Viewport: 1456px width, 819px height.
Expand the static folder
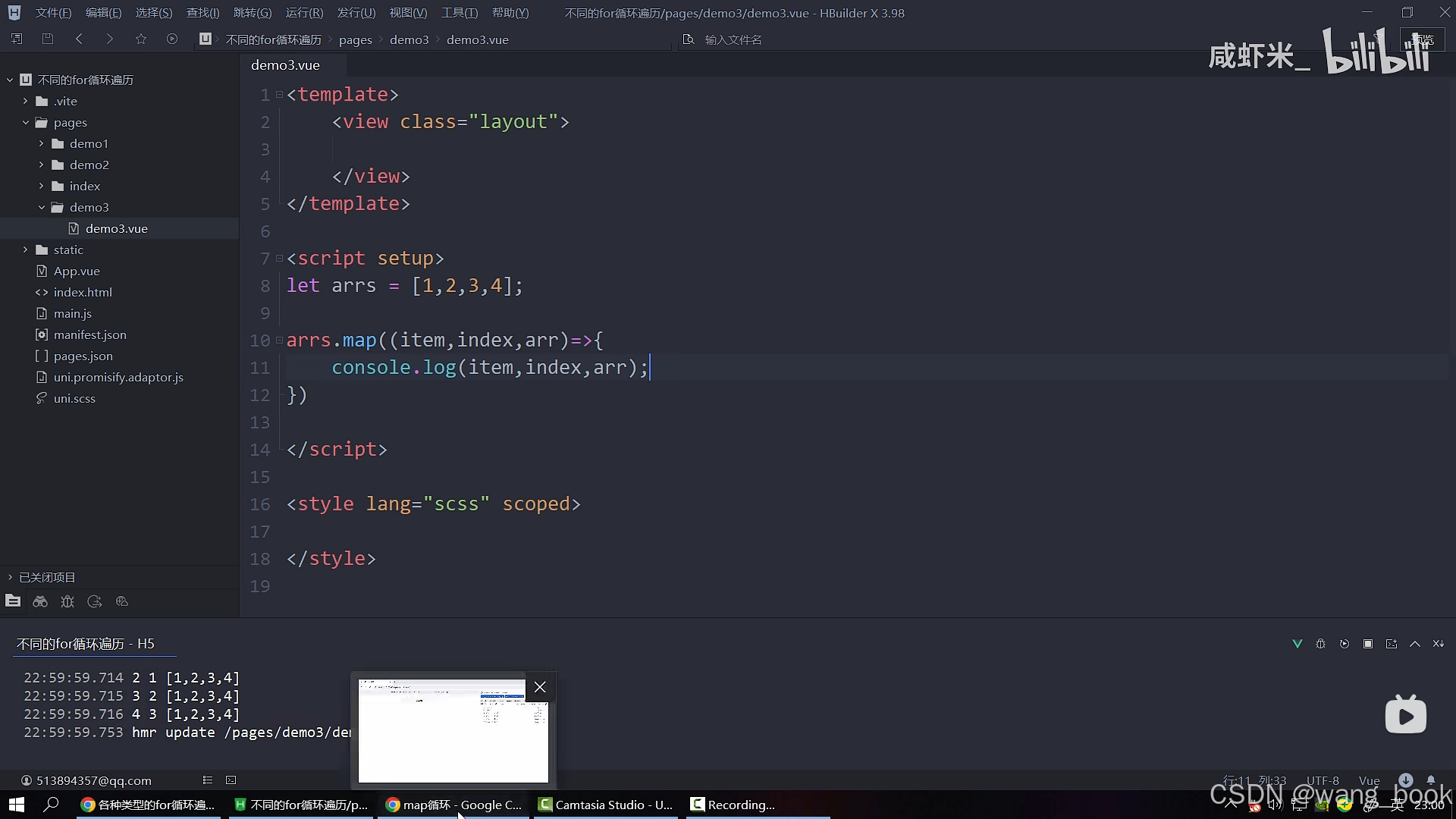(25, 249)
